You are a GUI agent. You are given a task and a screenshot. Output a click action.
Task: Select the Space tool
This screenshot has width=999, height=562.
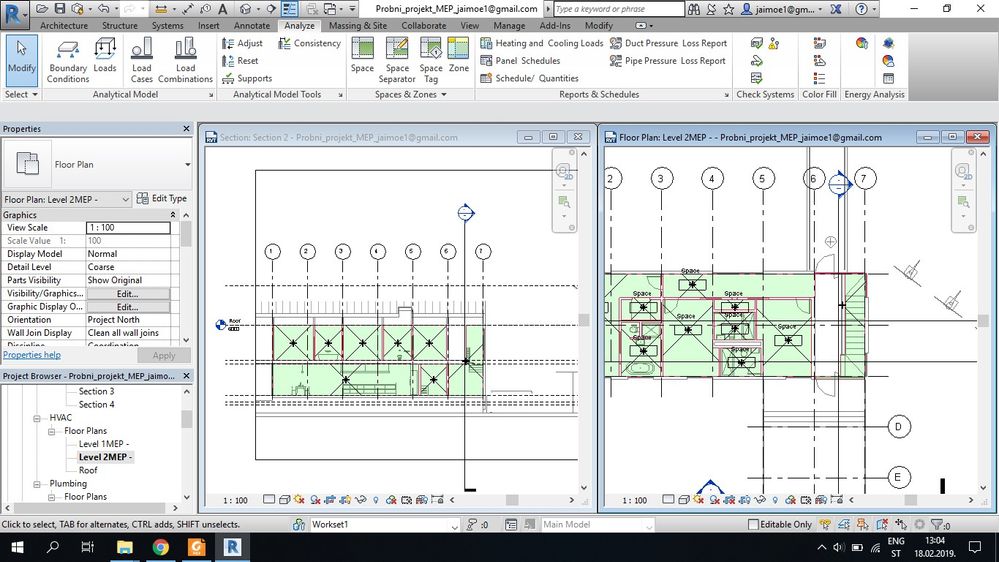pos(363,55)
